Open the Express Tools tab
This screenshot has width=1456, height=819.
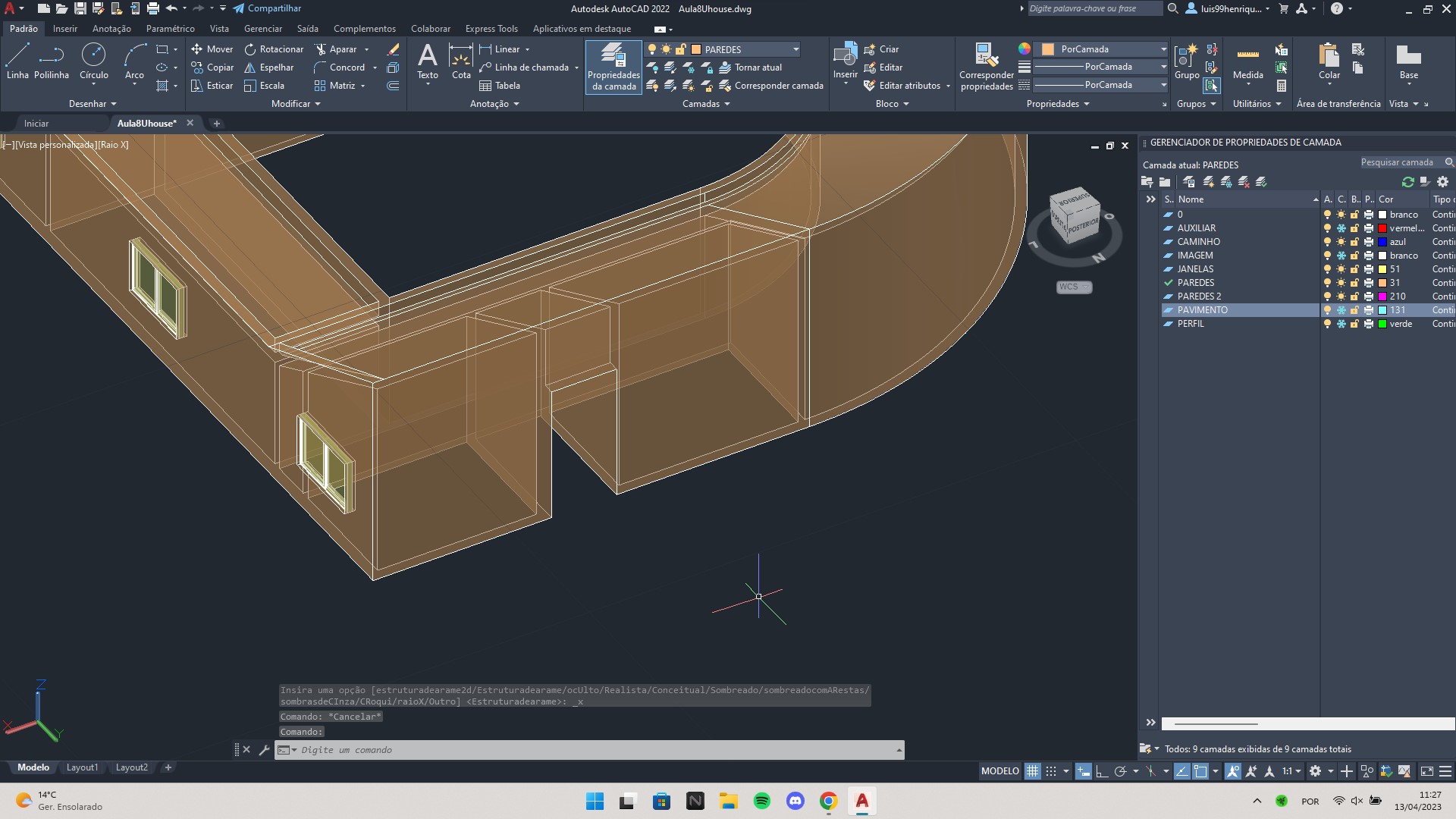tap(491, 29)
